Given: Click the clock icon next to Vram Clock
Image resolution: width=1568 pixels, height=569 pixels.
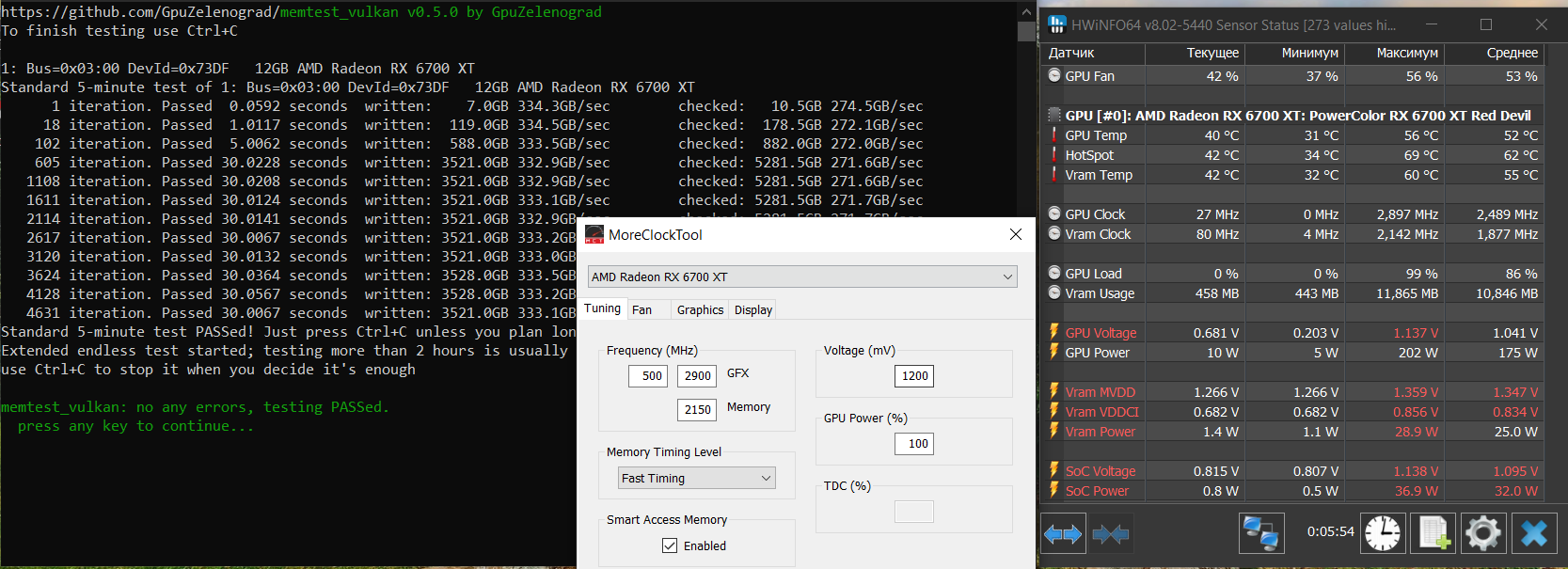Looking at the screenshot, I should click(1054, 233).
